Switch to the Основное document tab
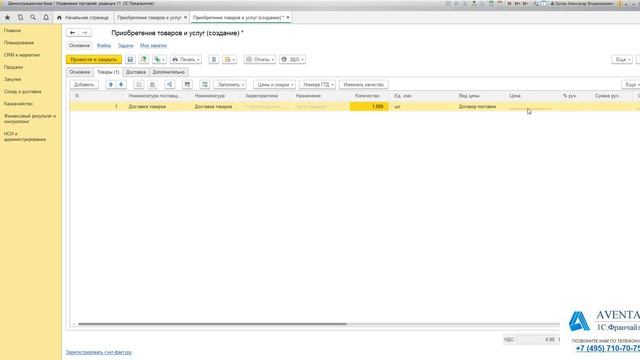This screenshot has width=640, height=360. pyautogui.click(x=80, y=72)
